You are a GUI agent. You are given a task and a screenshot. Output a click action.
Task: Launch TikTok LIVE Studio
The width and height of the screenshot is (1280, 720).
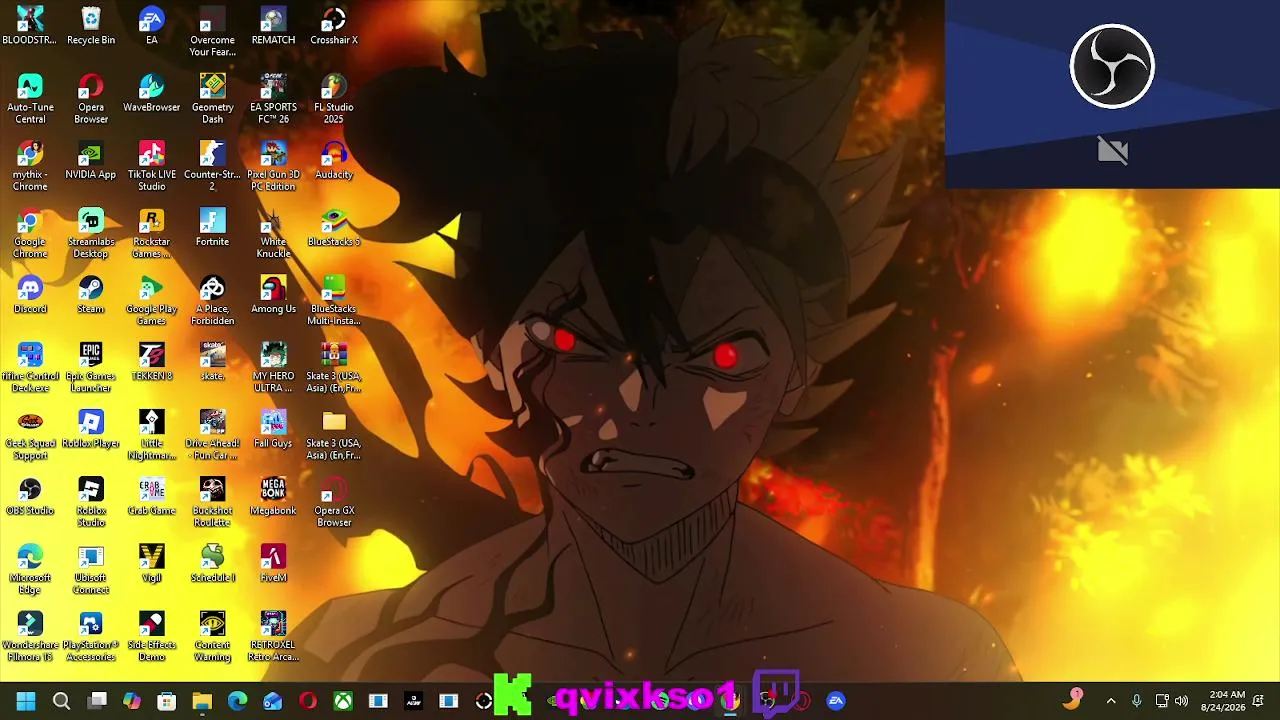(152, 166)
